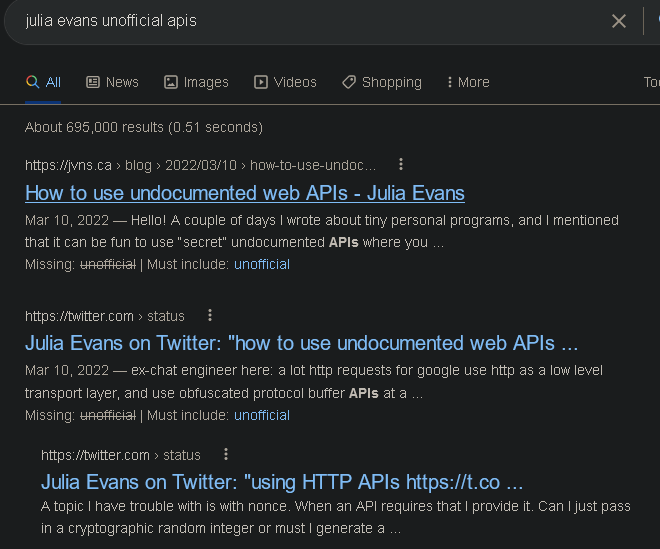Viewport: 660px width, 549px height.
Task: Click the snippet starting 'Mar 10, 2022 — Hello!'
Action: (x=322, y=231)
